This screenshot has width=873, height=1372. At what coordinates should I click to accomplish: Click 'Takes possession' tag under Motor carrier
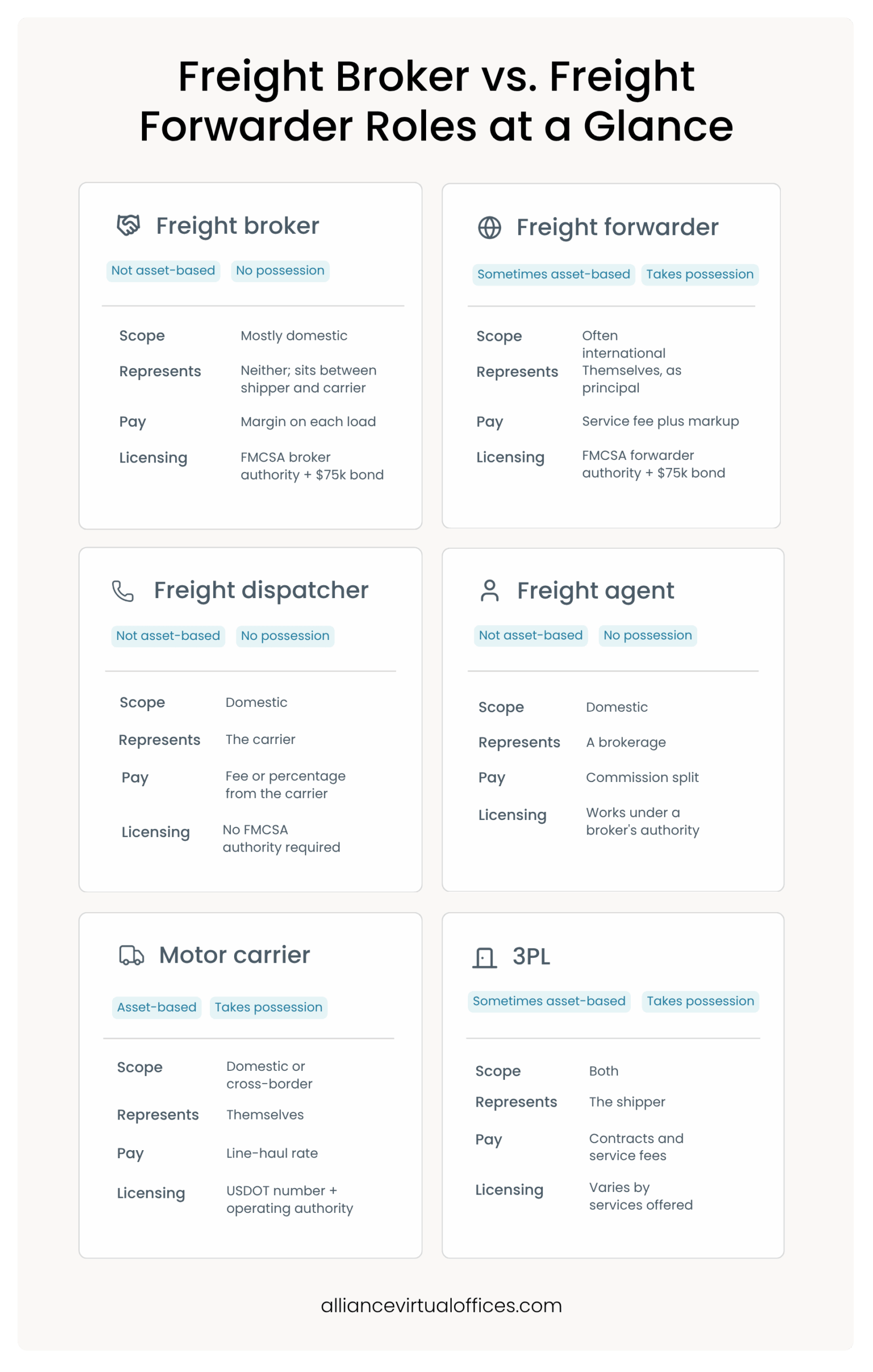click(268, 1008)
